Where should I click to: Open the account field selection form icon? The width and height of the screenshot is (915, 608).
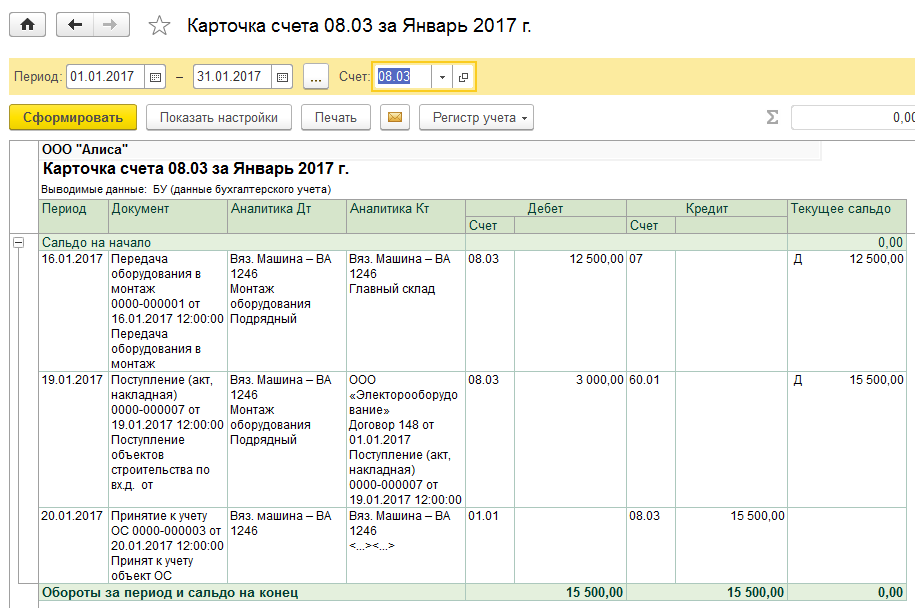464,77
